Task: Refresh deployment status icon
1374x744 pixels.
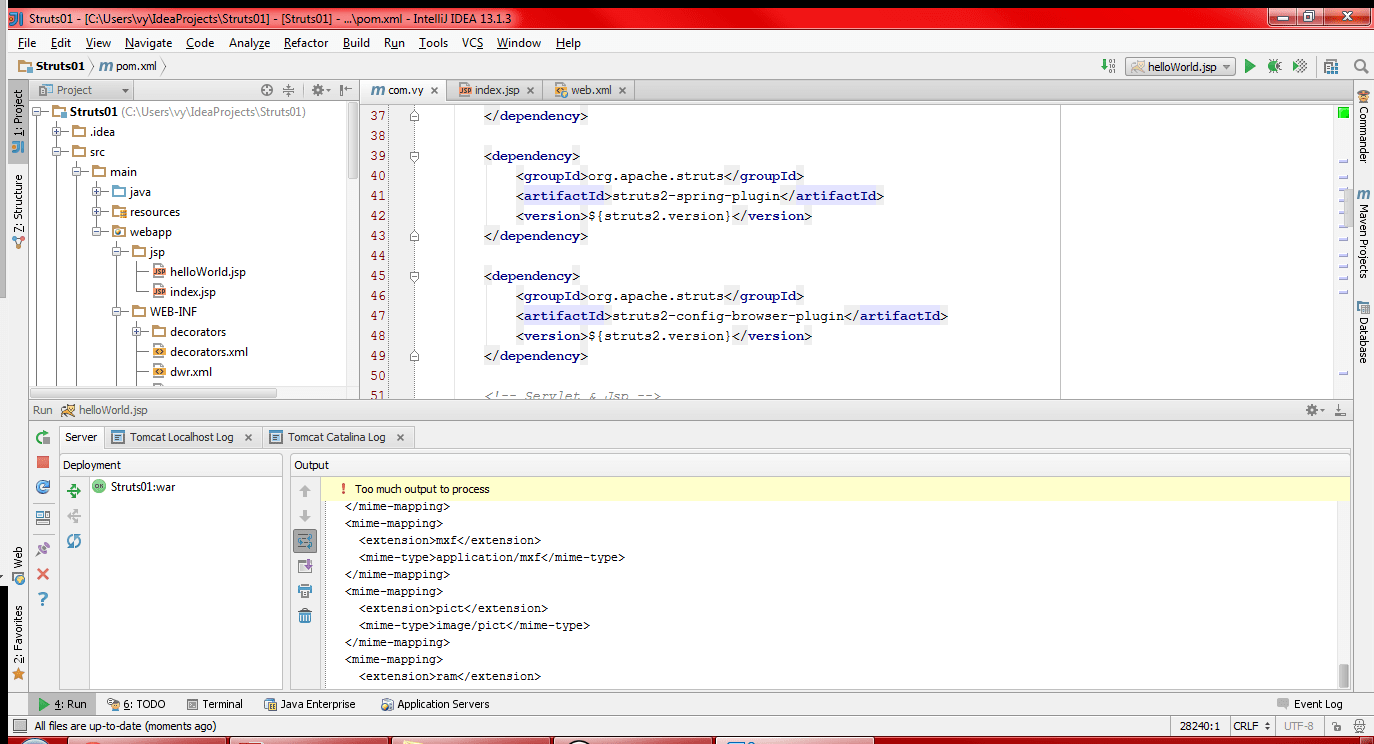Action: [74, 541]
